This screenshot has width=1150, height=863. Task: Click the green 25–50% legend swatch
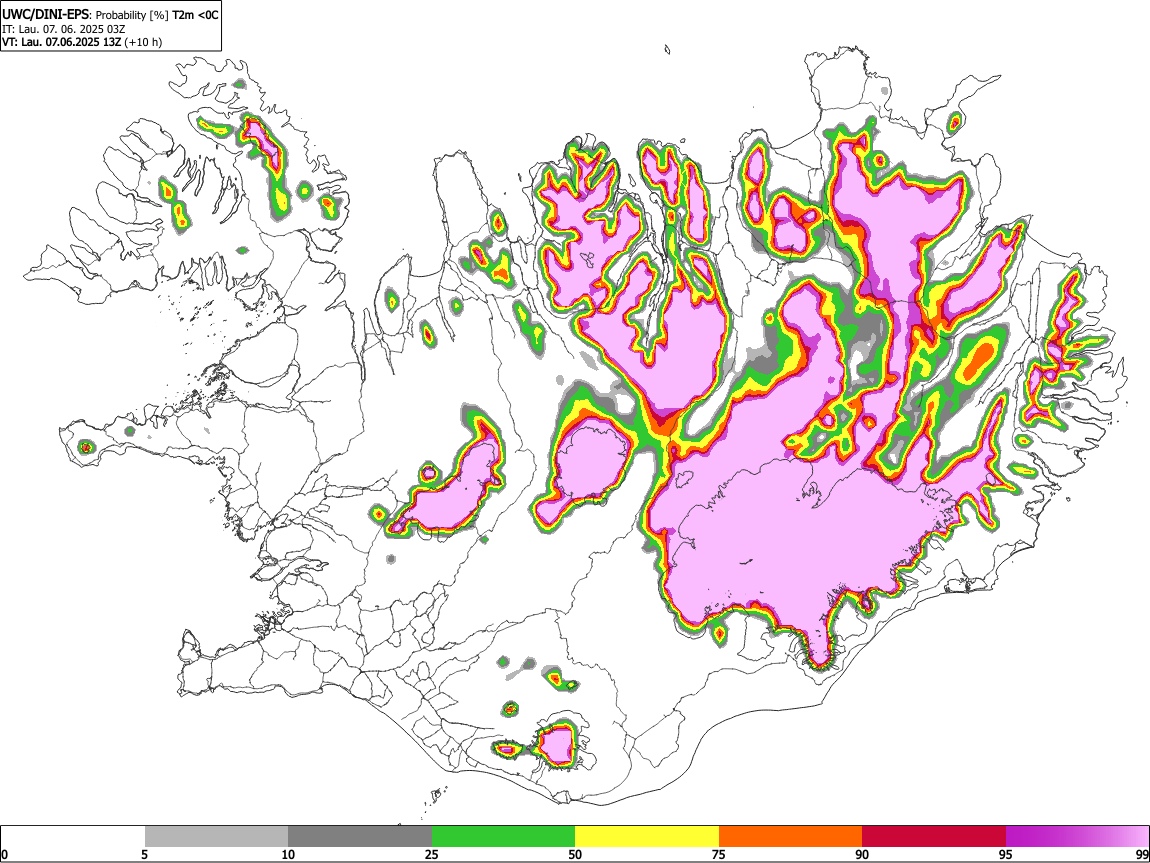pyautogui.click(x=503, y=837)
